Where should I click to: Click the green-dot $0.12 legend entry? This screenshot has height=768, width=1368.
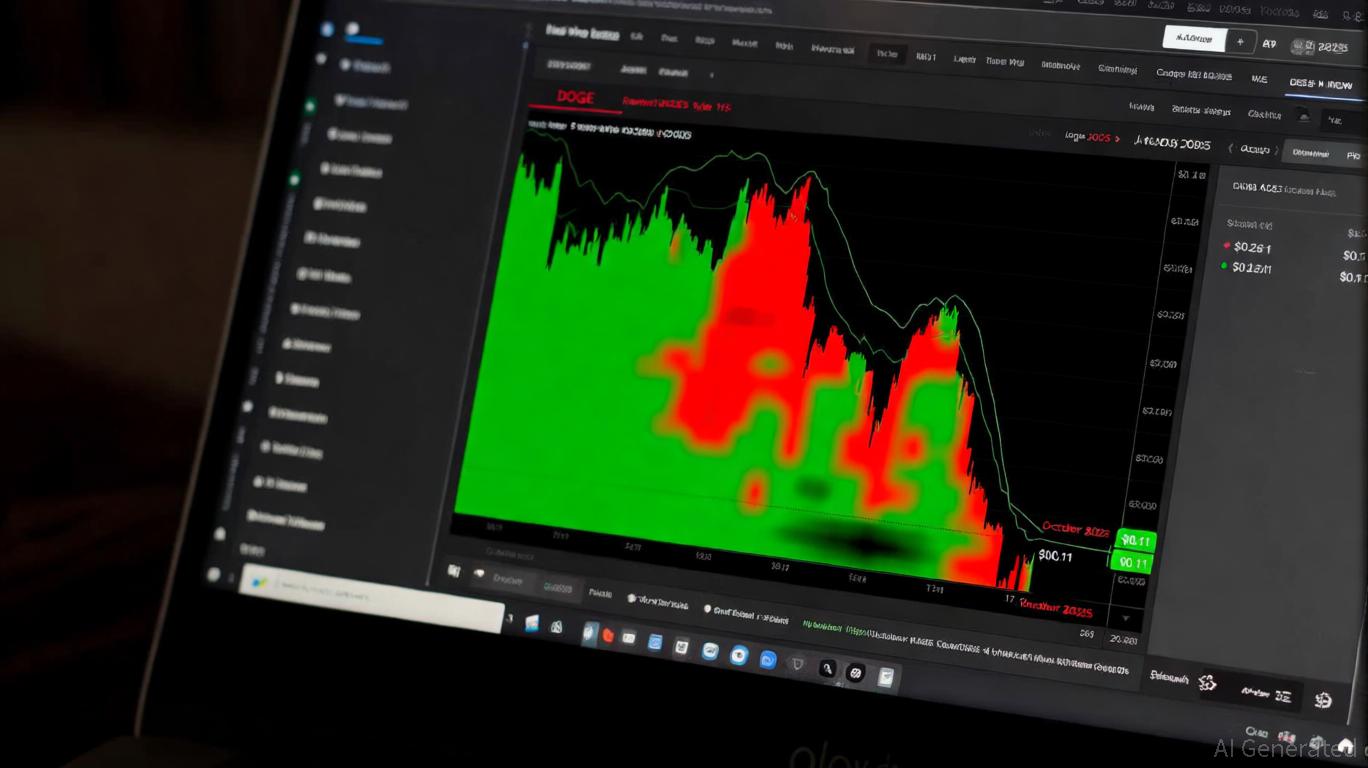point(1247,267)
